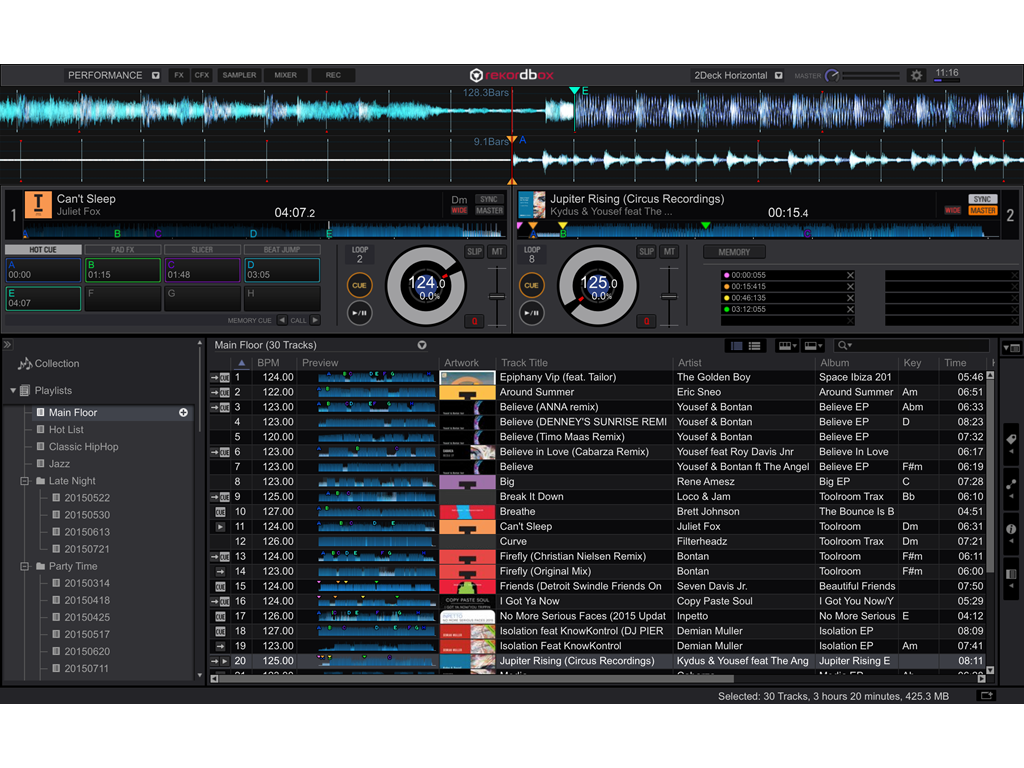1024x768 pixels.
Task: Click the SAMPLER button in top bar
Action: [x=239, y=75]
